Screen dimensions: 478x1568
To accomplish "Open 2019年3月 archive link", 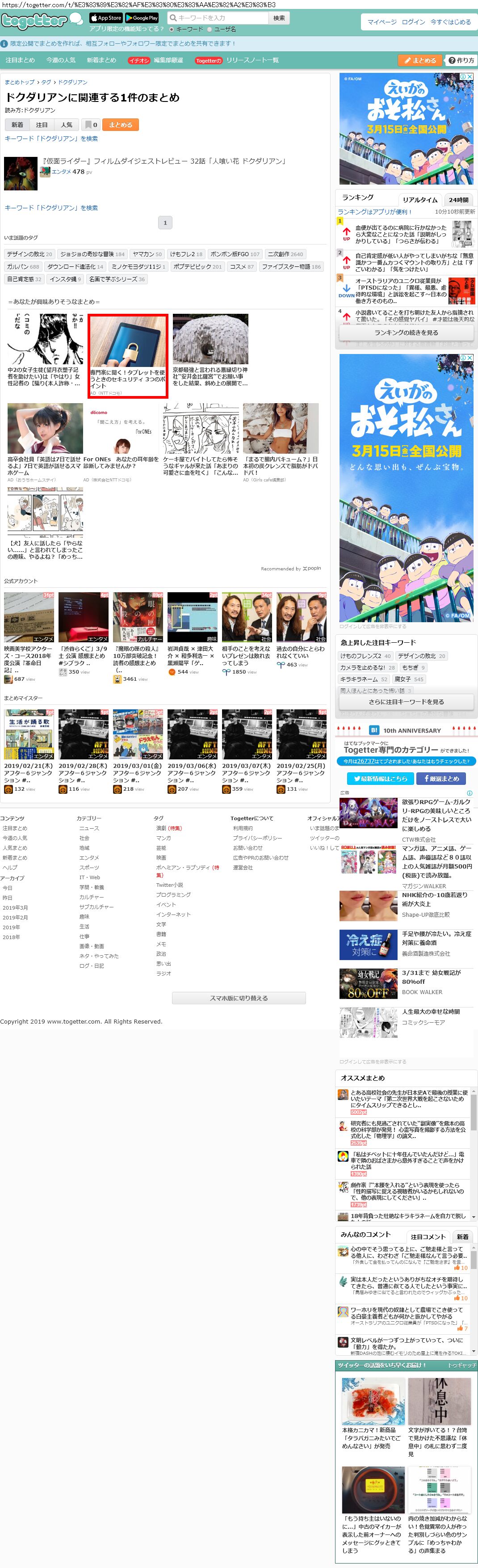I will tap(15, 907).
